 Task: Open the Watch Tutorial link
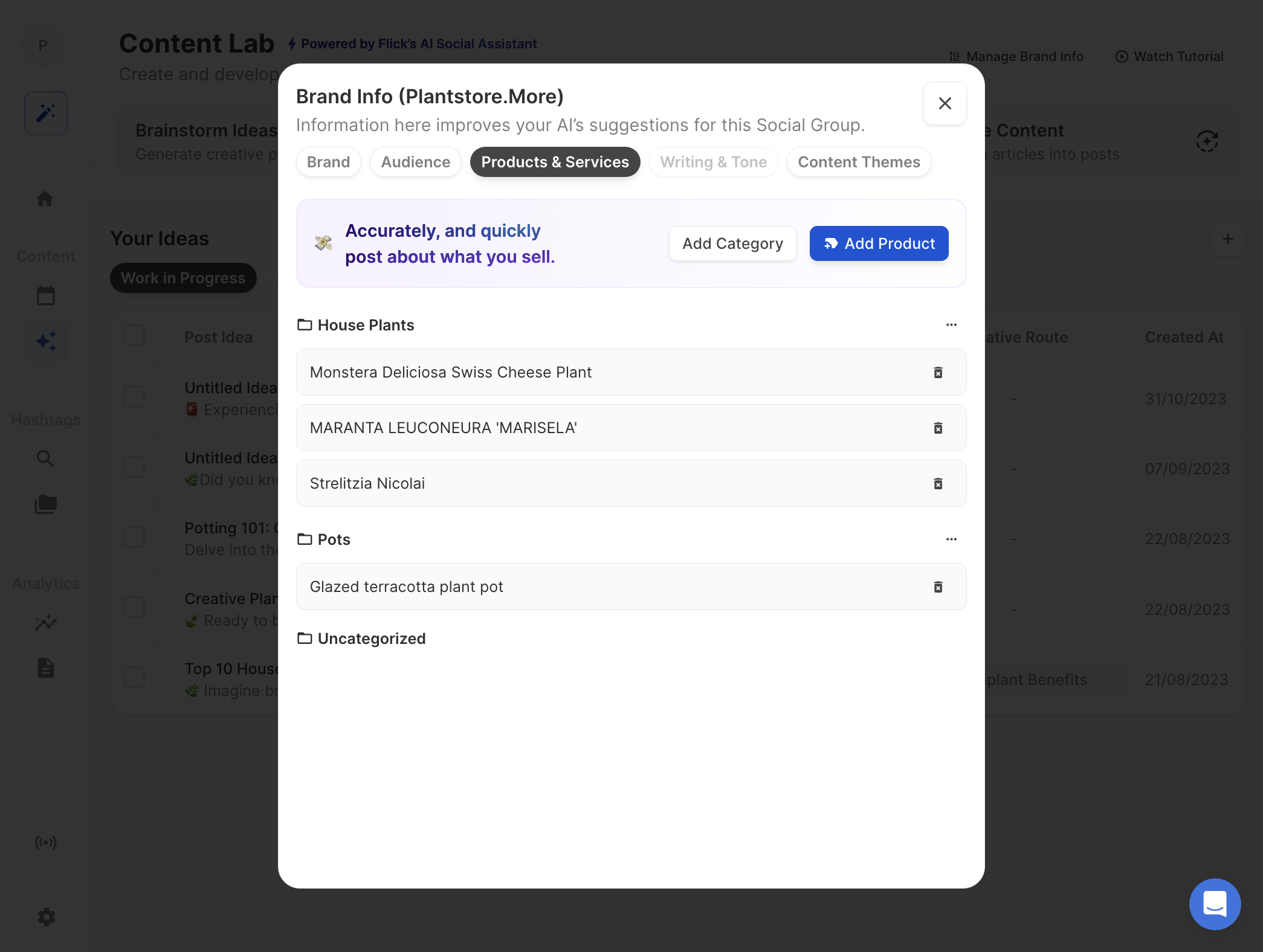click(x=1169, y=56)
